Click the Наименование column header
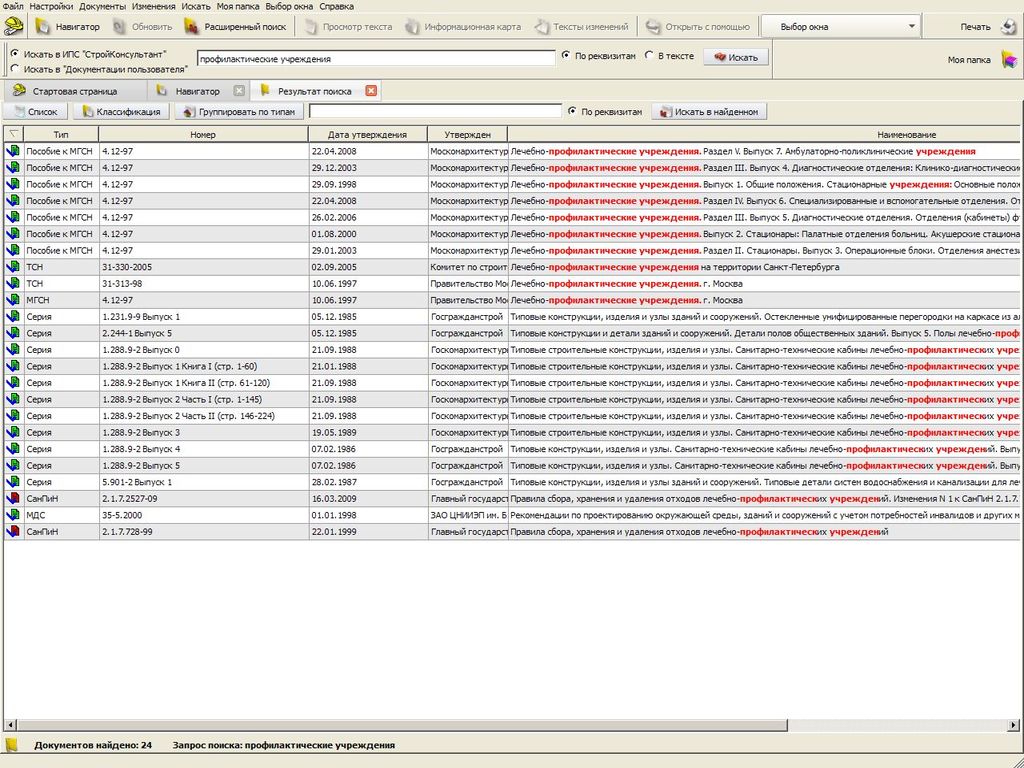Image resolution: width=1024 pixels, height=768 pixels. click(765, 135)
